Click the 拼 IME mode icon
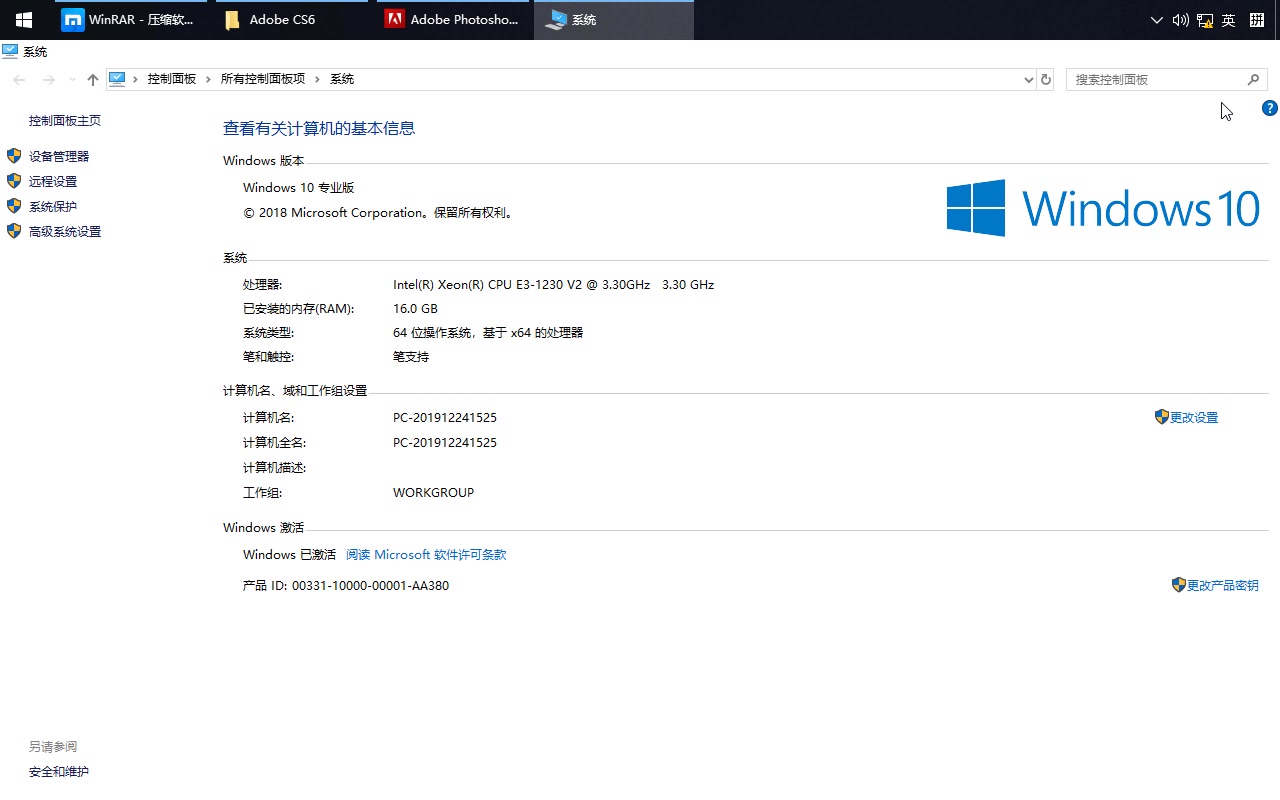This screenshot has width=1280, height=800. (x=1257, y=20)
